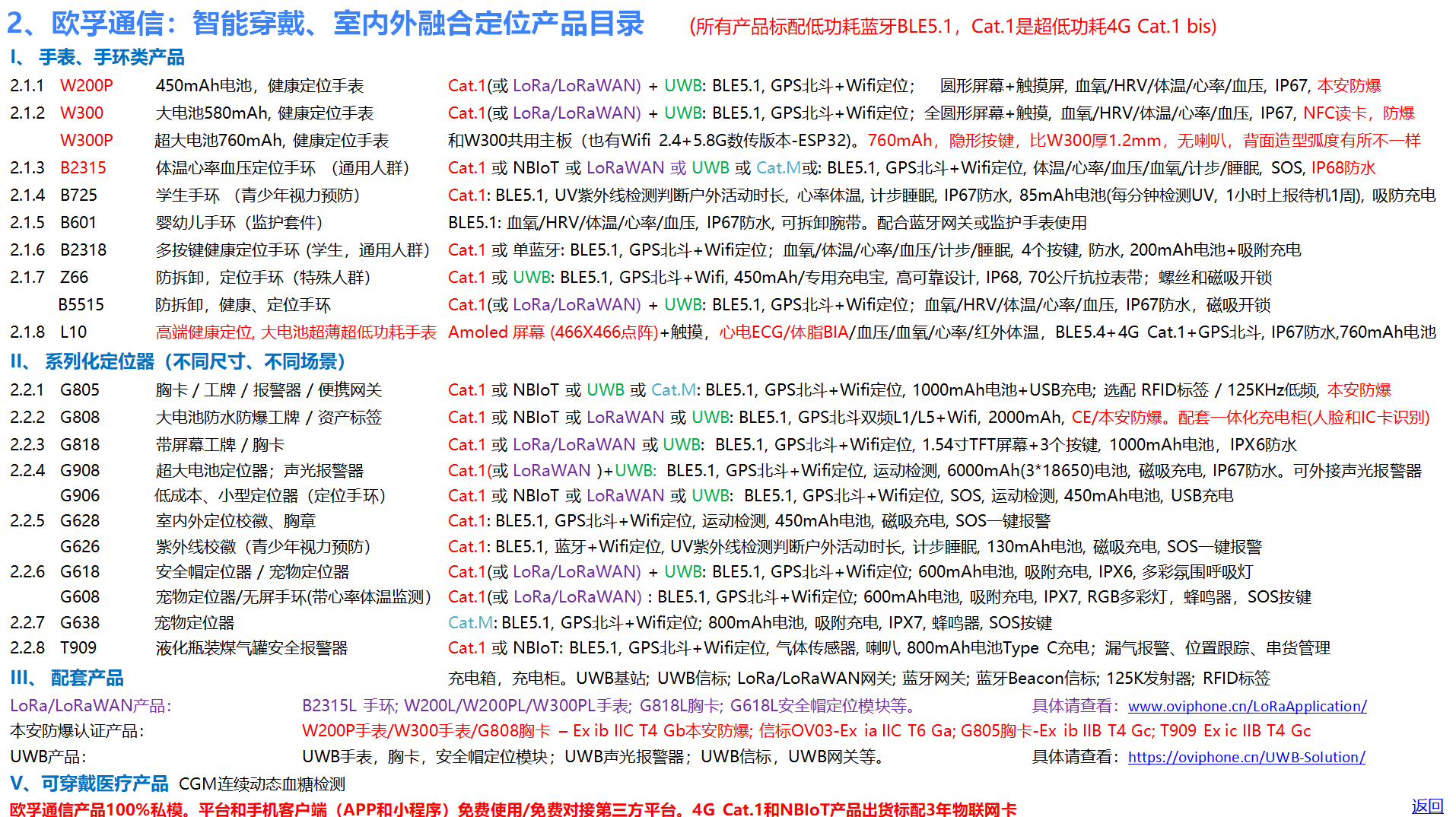The image size is (1456, 817).
Task: Click the red BLE5.1 note in header
Action: point(952,27)
